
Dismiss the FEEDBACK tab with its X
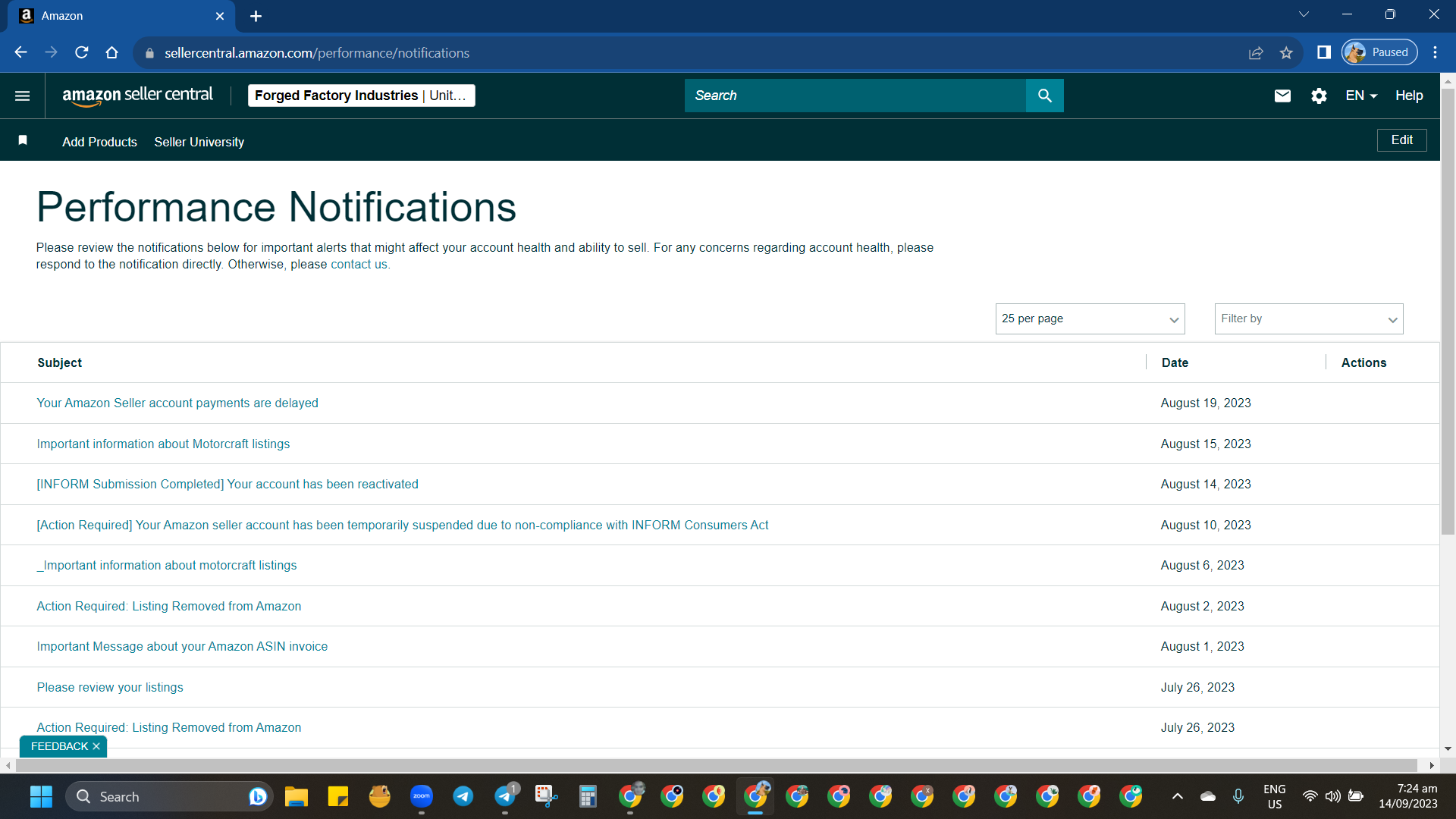(96, 746)
